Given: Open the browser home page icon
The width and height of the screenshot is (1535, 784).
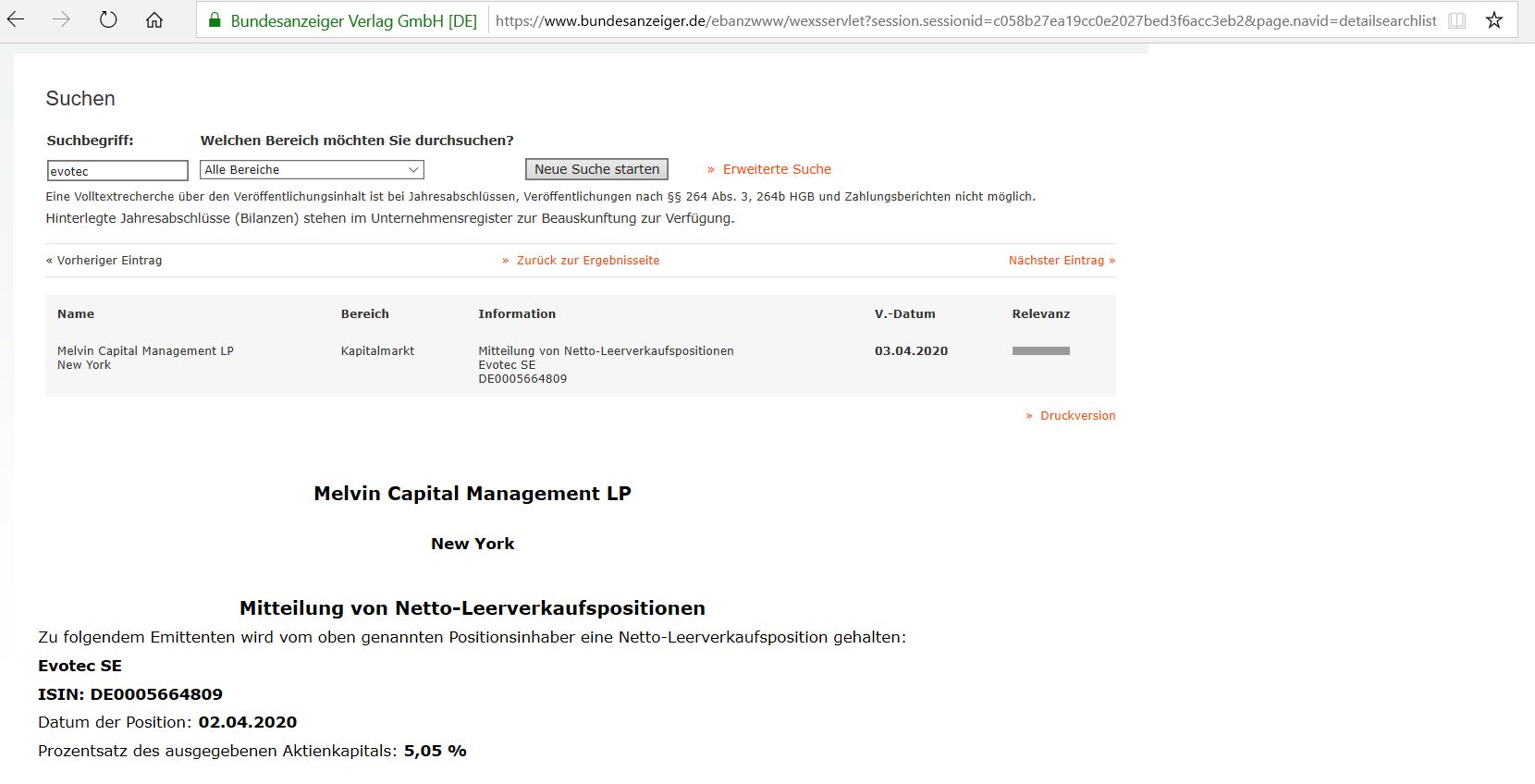Looking at the screenshot, I should 154,19.
